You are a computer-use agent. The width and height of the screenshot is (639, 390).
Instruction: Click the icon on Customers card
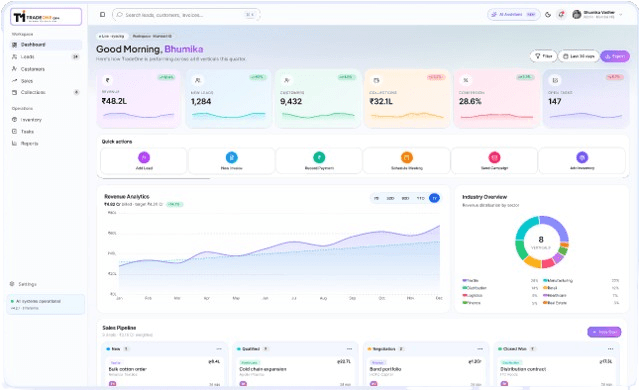click(x=287, y=80)
